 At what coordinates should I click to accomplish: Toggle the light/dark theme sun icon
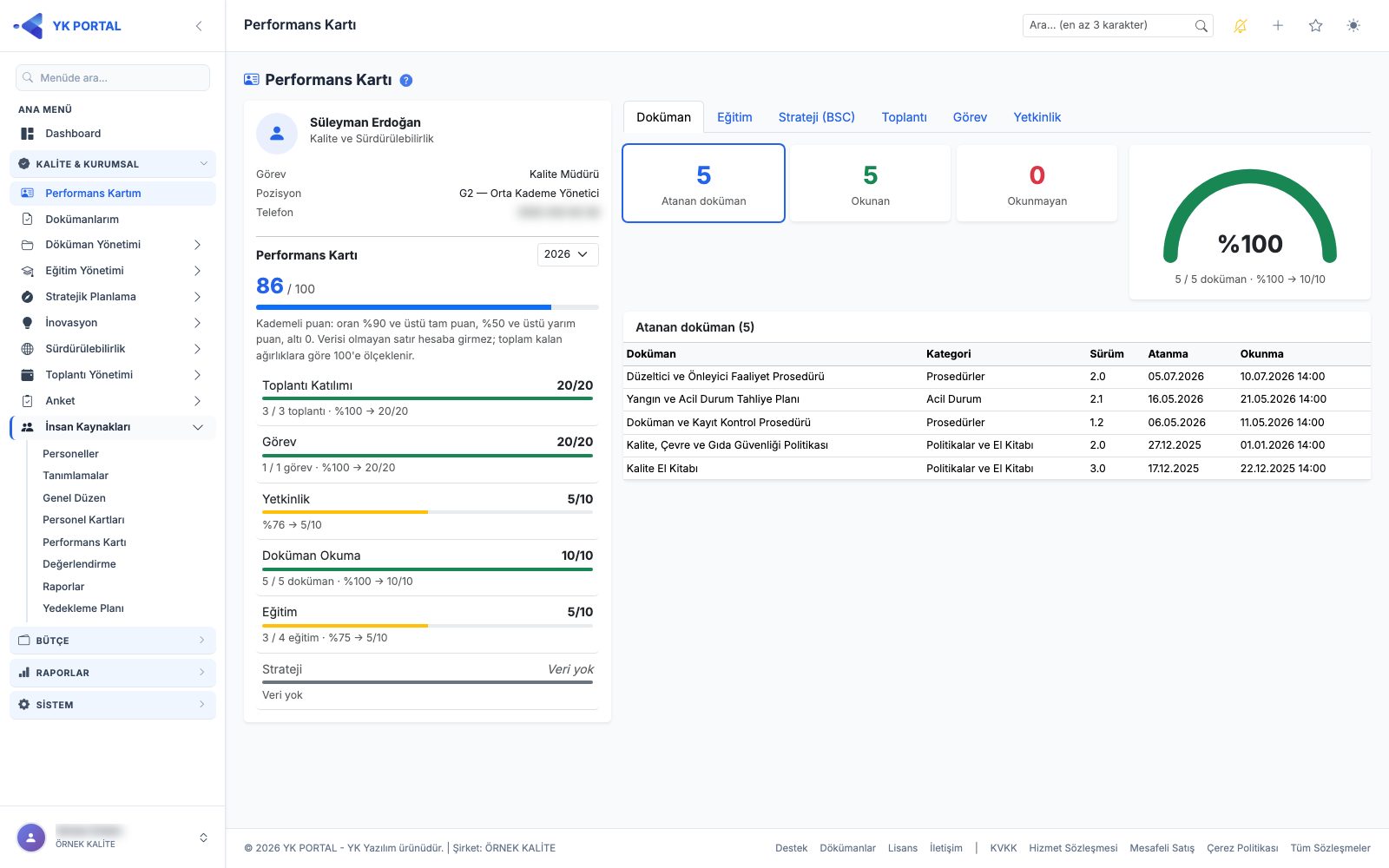click(1353, 26)
